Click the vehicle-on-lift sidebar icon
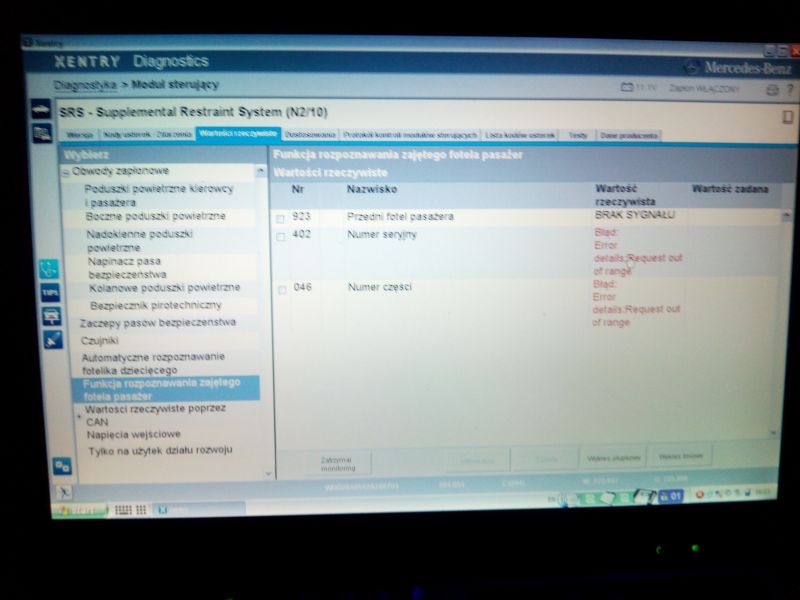 52,316
